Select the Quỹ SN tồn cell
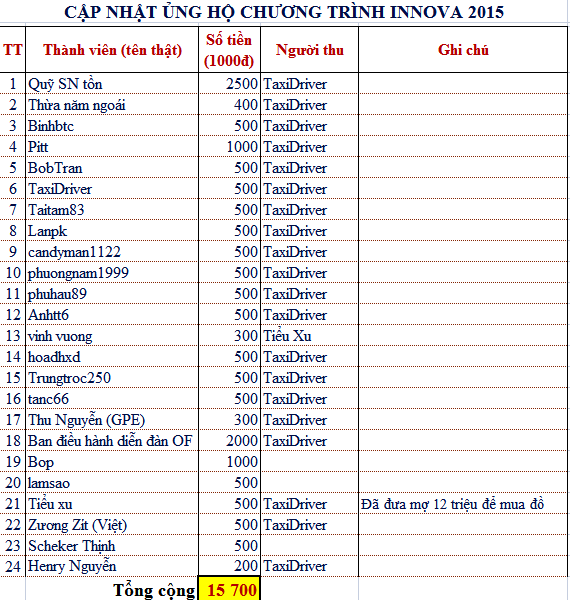The height and width of the screenshot is (600, 570). pyautogui.click(x=112, y=83)
